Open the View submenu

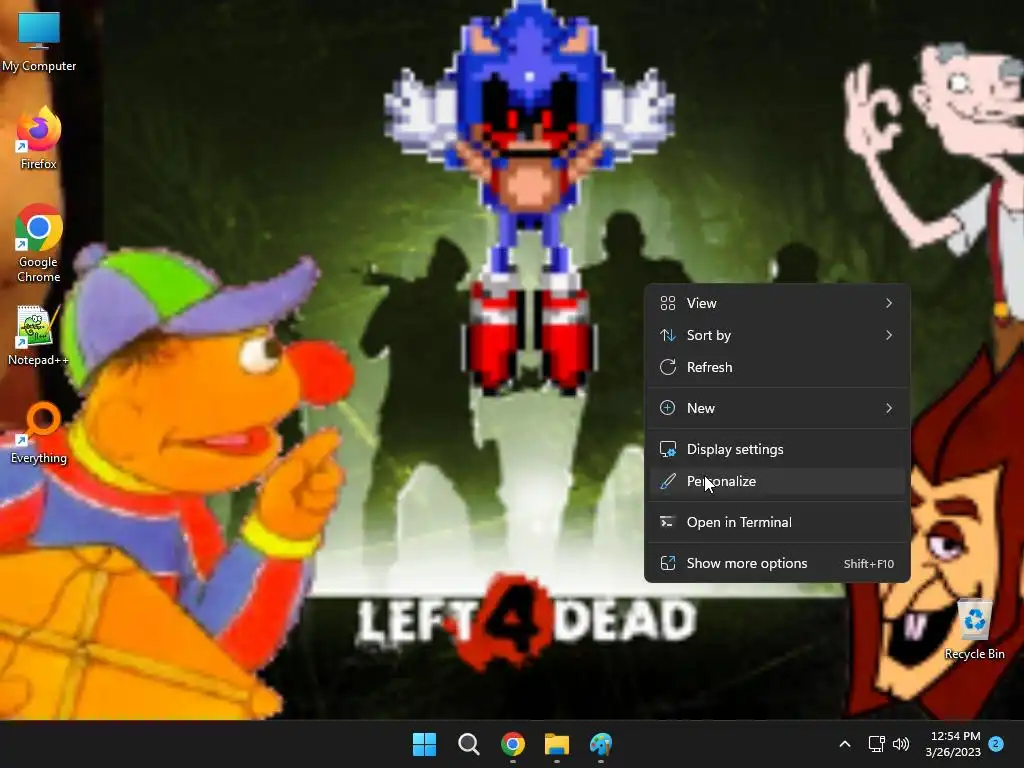pos(777,303)
